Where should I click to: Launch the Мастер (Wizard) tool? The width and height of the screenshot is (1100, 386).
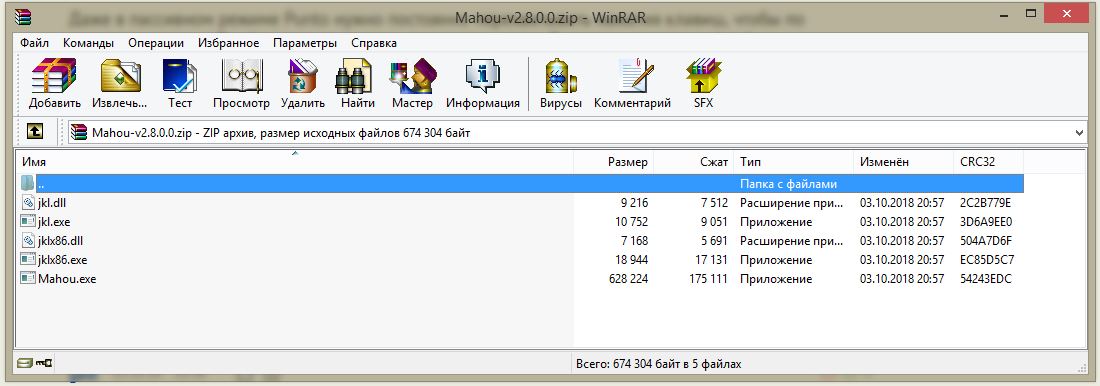point(412,84)
